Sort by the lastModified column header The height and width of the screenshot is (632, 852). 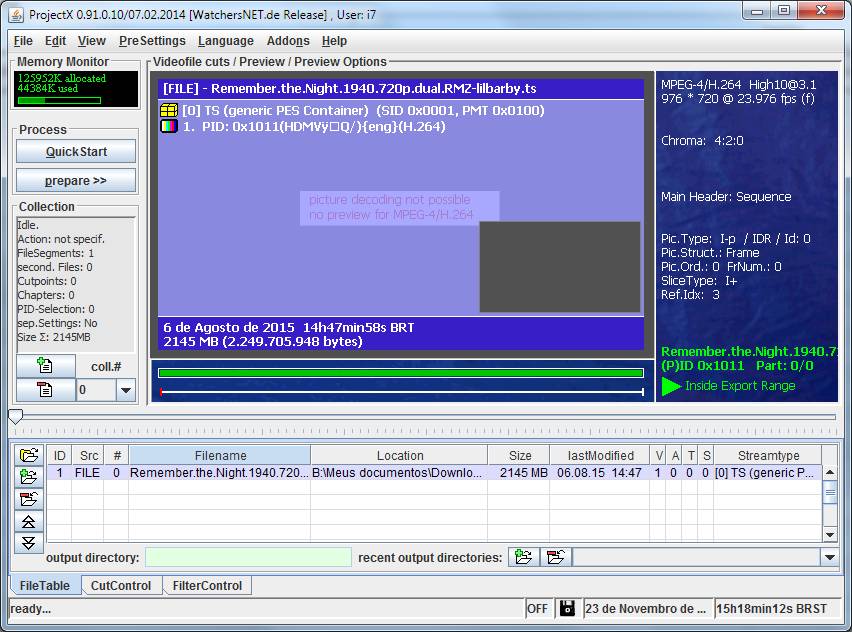coord(600,455)
